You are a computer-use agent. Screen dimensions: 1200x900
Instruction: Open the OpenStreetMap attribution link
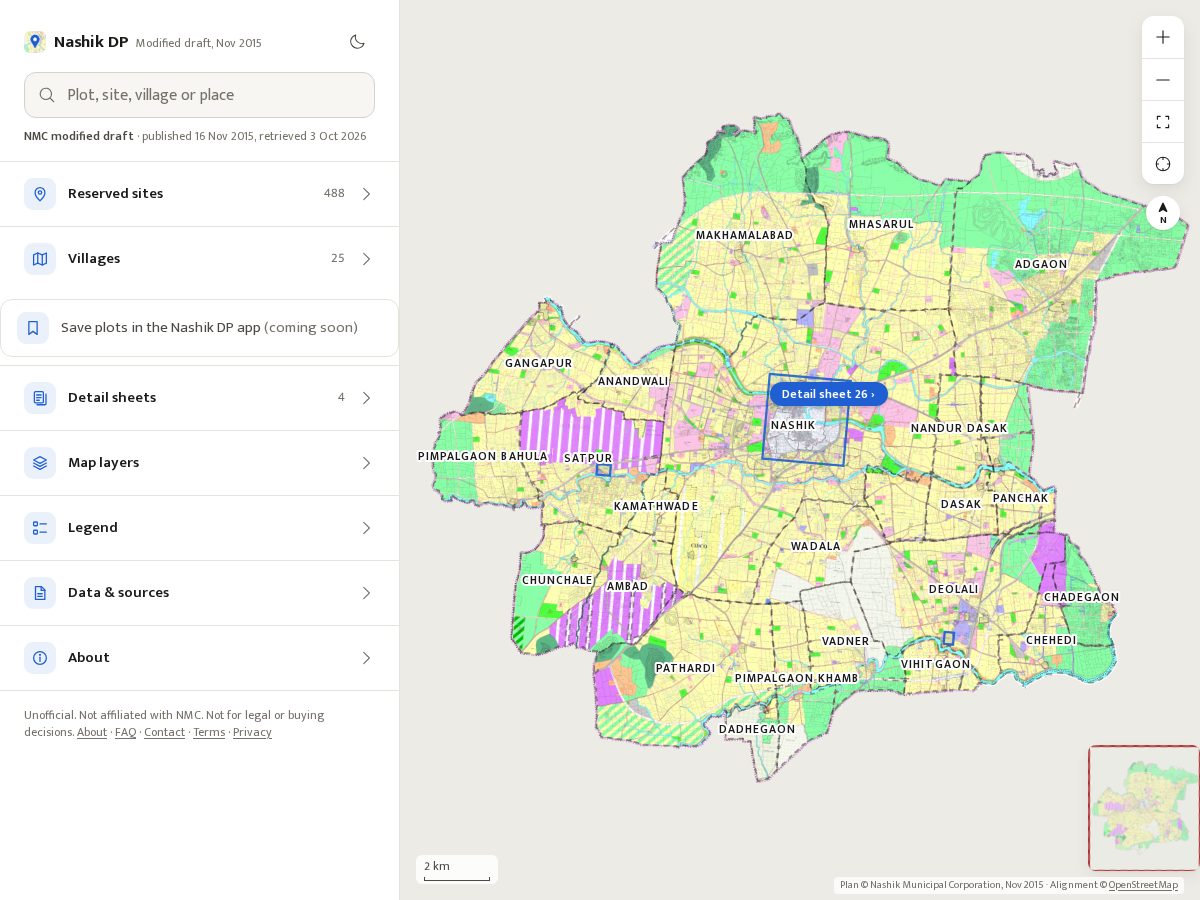click(x=1143, y=885)
